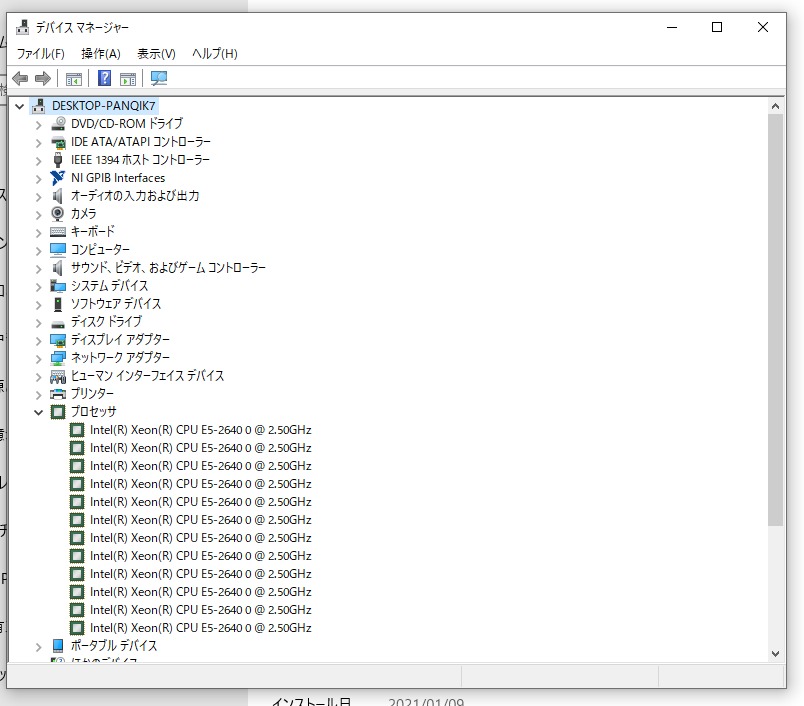Open the ヘルプ(H) menu
The image size is (804, 706).
click(x=215, y=54)
